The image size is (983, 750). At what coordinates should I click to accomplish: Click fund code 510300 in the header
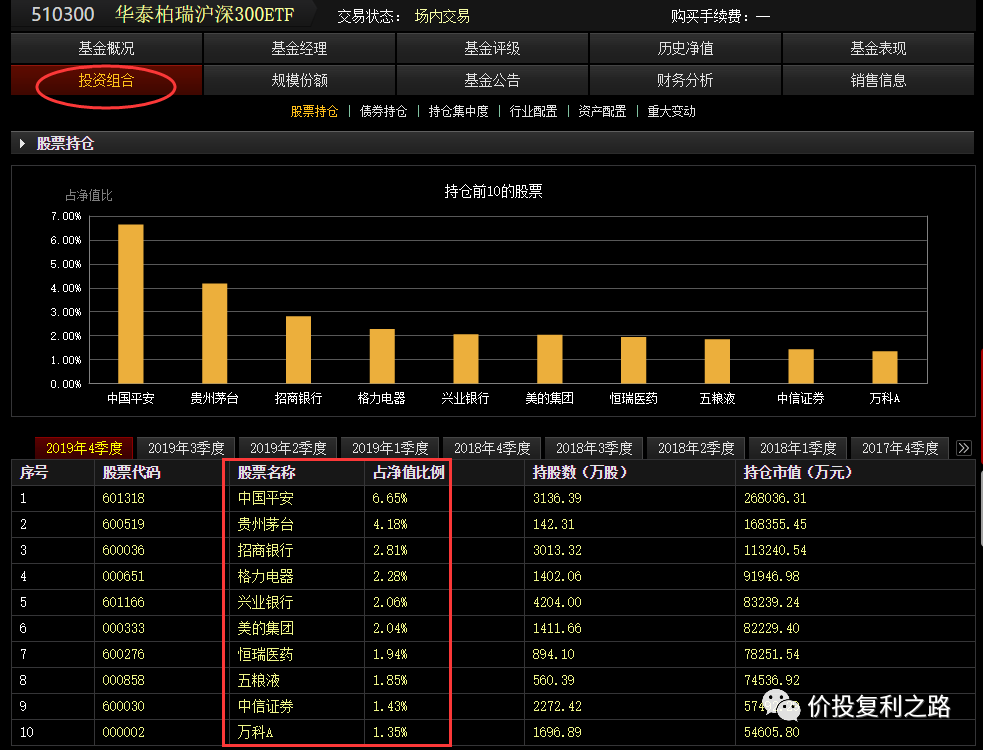tap(63, 14)
